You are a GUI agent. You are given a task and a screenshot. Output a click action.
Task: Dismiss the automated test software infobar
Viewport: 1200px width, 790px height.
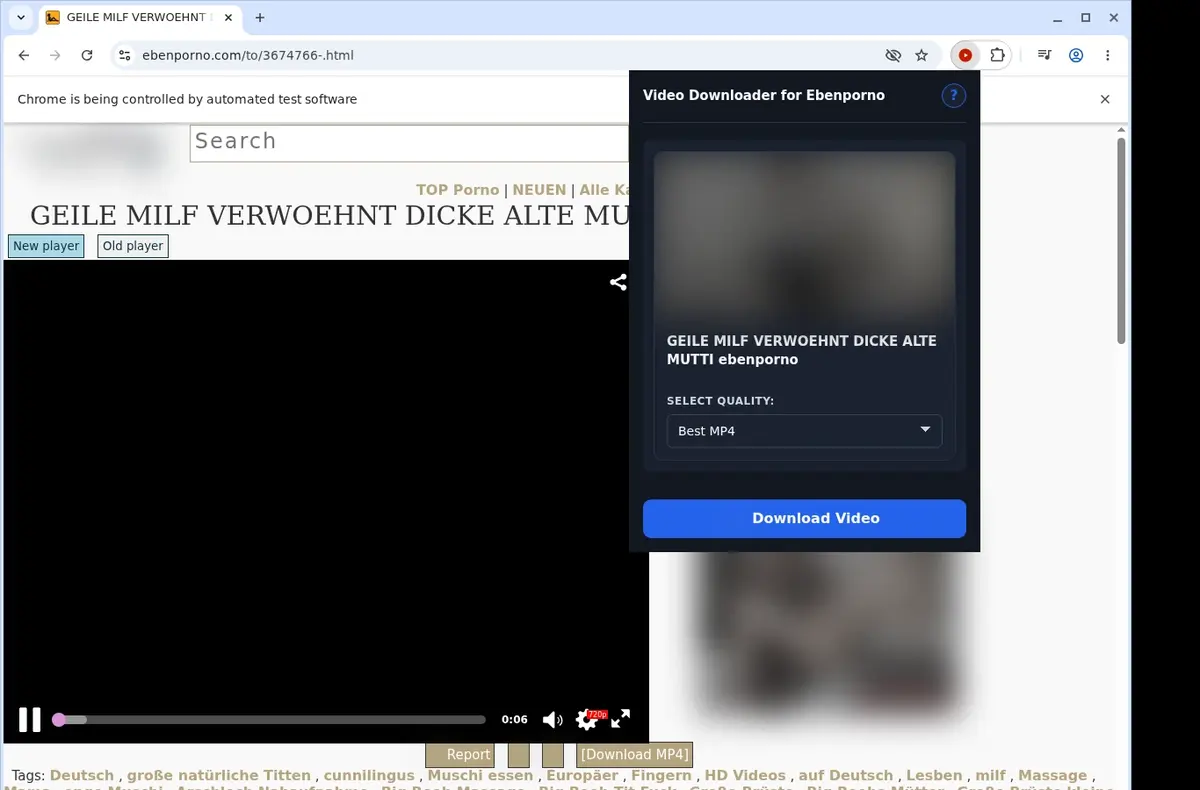[x=1105, y=99]
